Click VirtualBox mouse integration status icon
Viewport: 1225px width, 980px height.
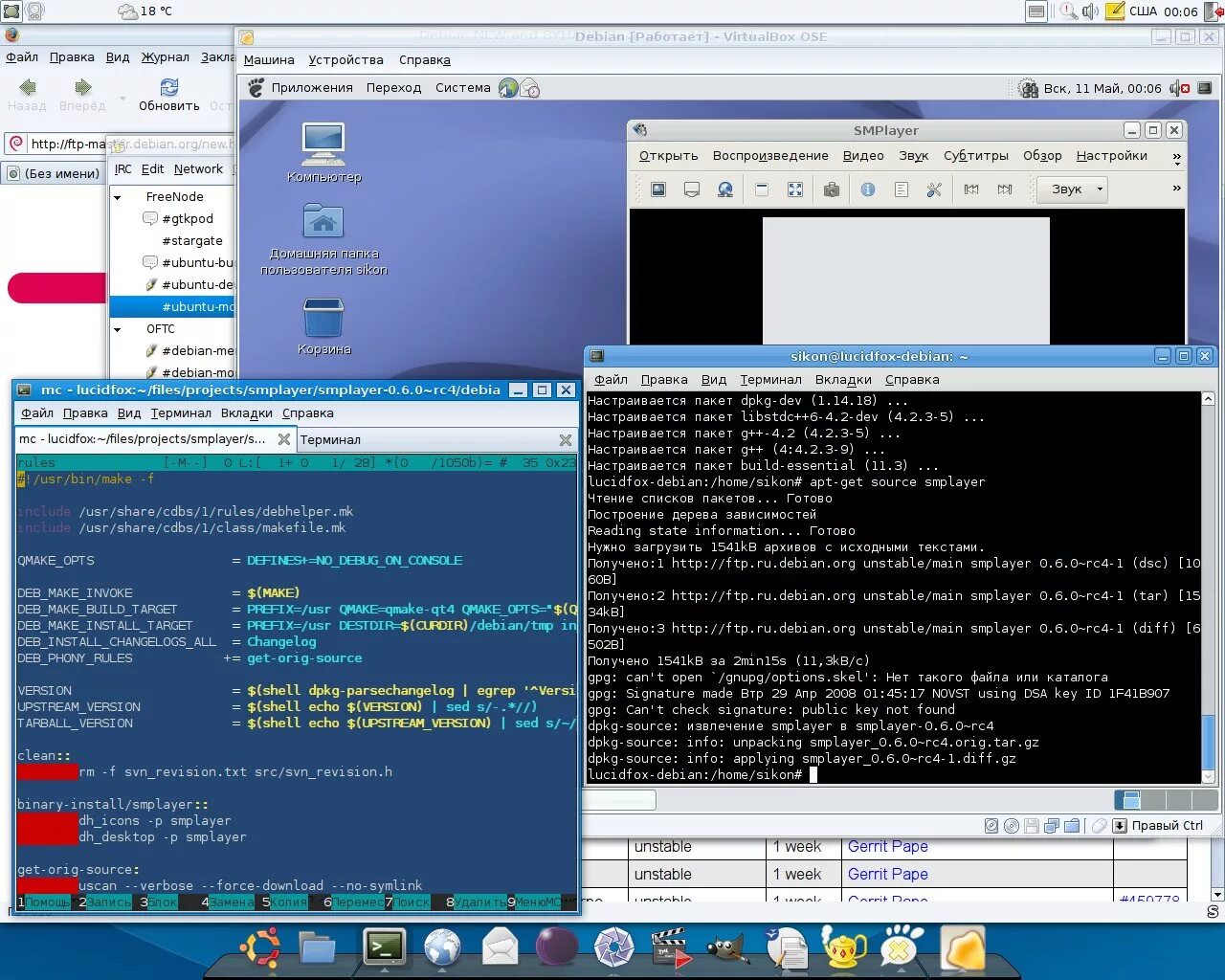pos(1100,826)
